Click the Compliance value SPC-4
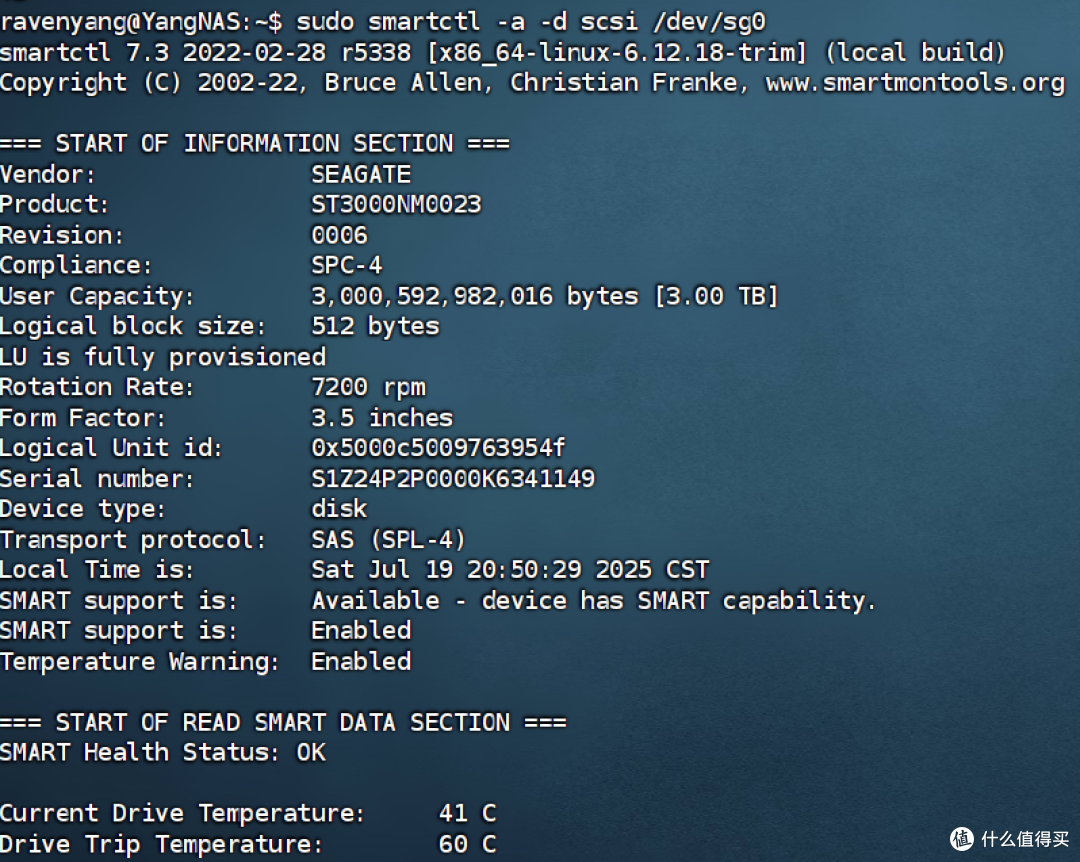Image resolution: width=1080 pixels, height=862 pixels. pos(346,265)
